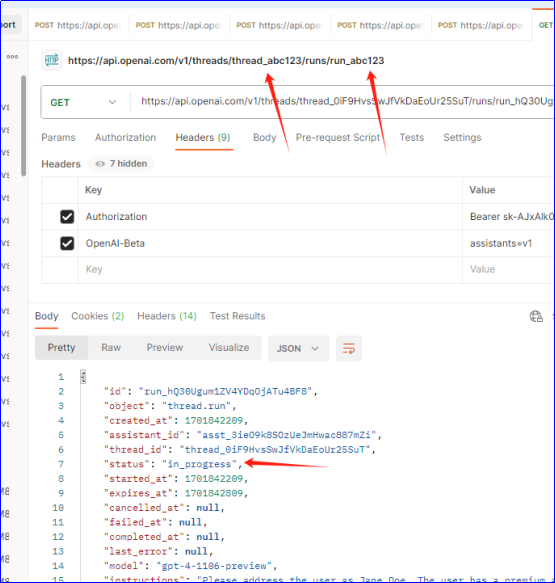Toggle response line wrap icon
Image resolution: width=556 pixels, height=583 pixels.
point(348,348)
